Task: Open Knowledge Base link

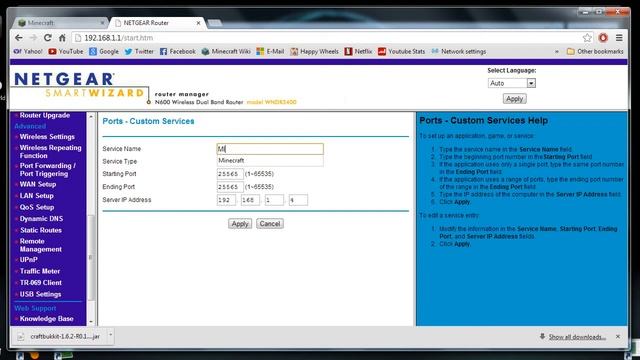Action: click(46, 319)
